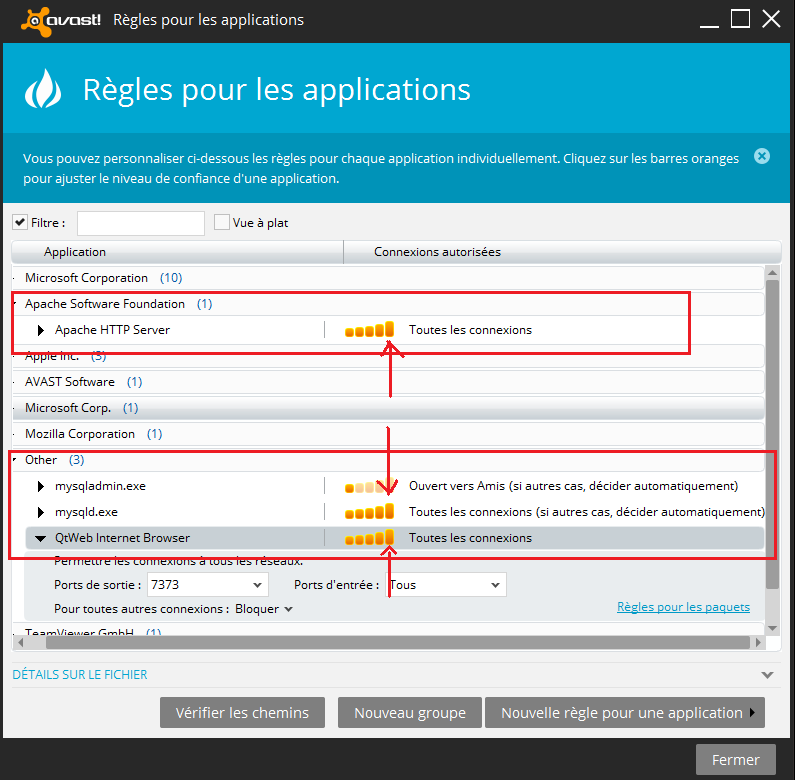795x780 pixels.
Task: Click the horizontal scrollbar right arrow
Action: coord(758,643)
